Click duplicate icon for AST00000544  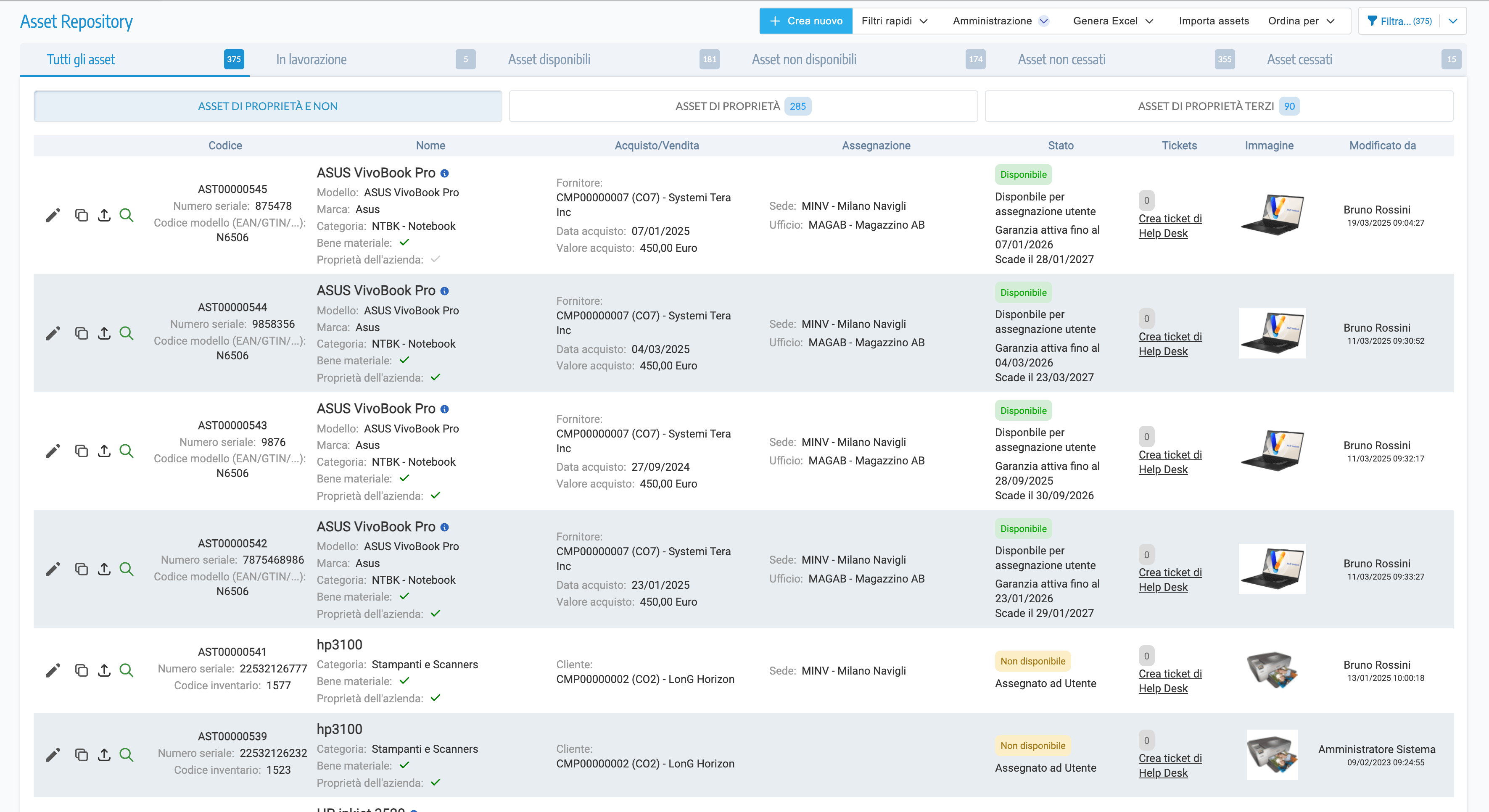tap(81, 333)
